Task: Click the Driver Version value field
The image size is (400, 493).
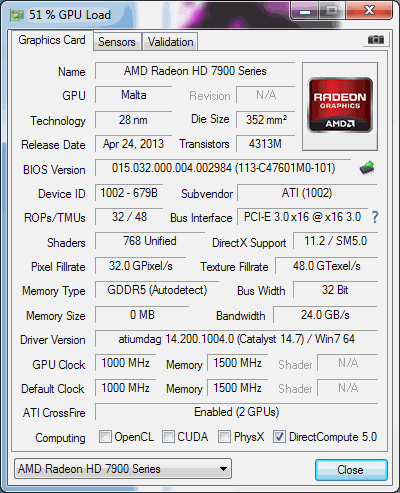Action: click(x=237, y=339)
